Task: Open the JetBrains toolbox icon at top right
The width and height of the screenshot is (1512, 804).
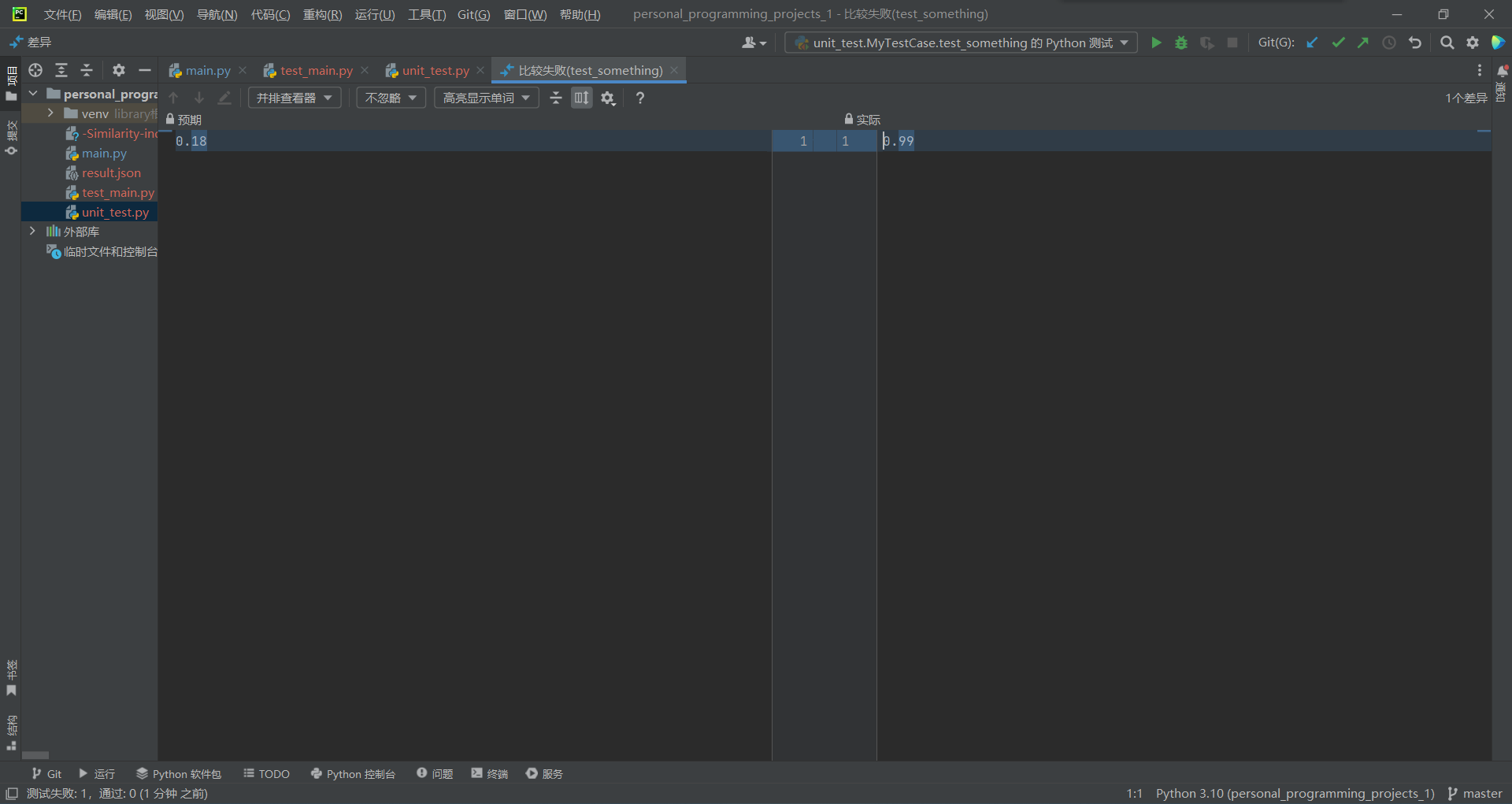Action: [1499, 43]
